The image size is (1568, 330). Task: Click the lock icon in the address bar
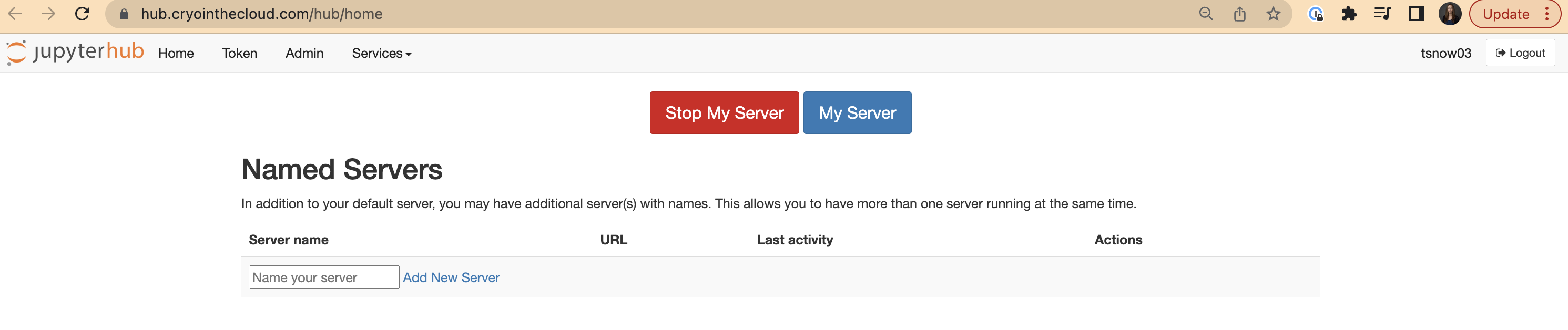[x=124, y=14]
